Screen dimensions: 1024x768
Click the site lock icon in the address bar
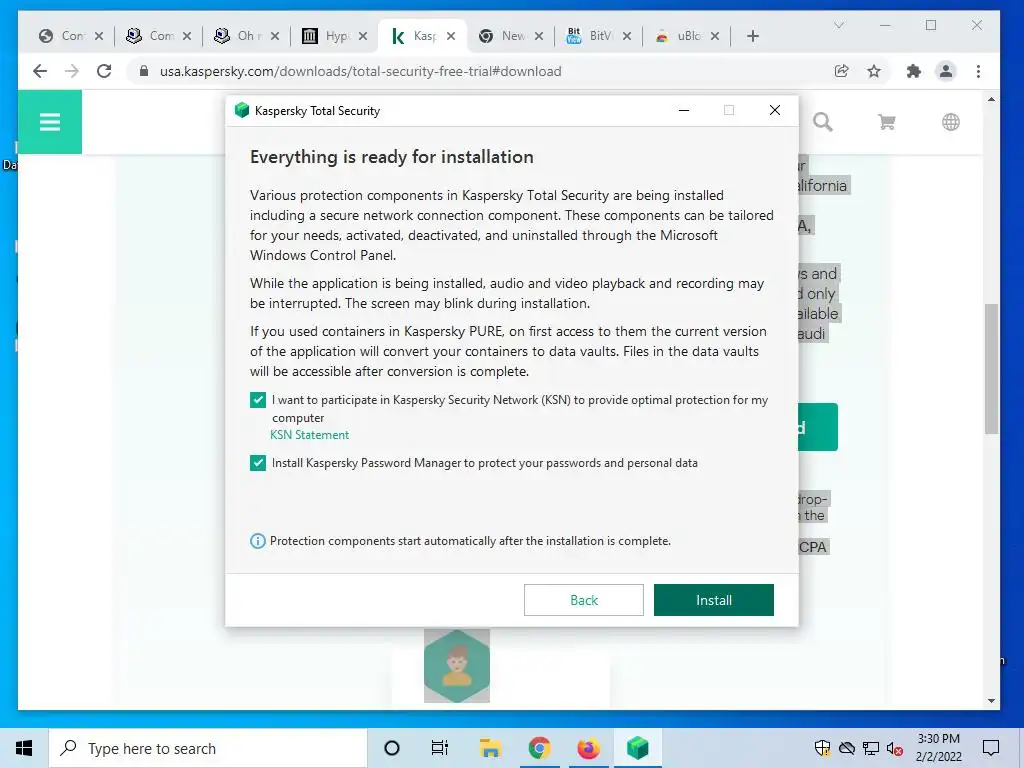(x=144, y=71)
